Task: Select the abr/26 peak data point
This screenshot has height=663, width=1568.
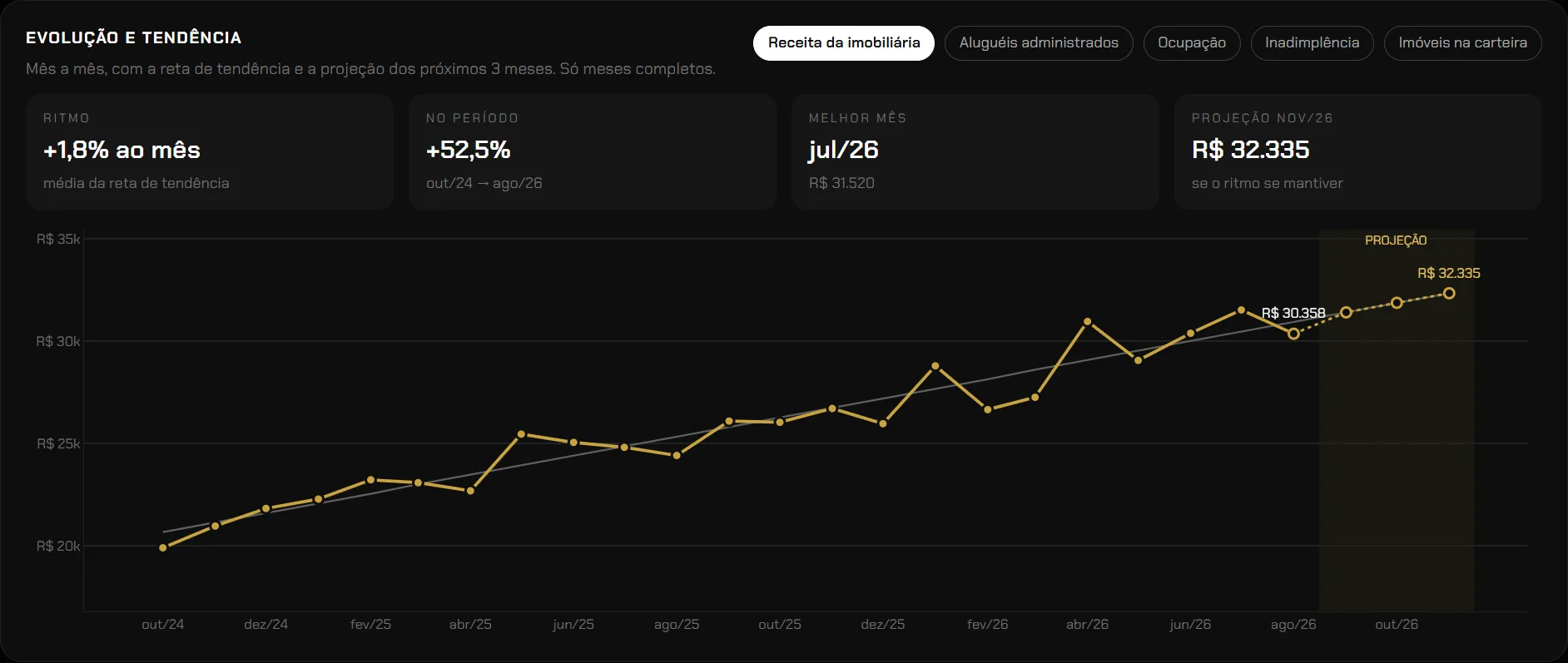Action: click(x=1088, y=321)
